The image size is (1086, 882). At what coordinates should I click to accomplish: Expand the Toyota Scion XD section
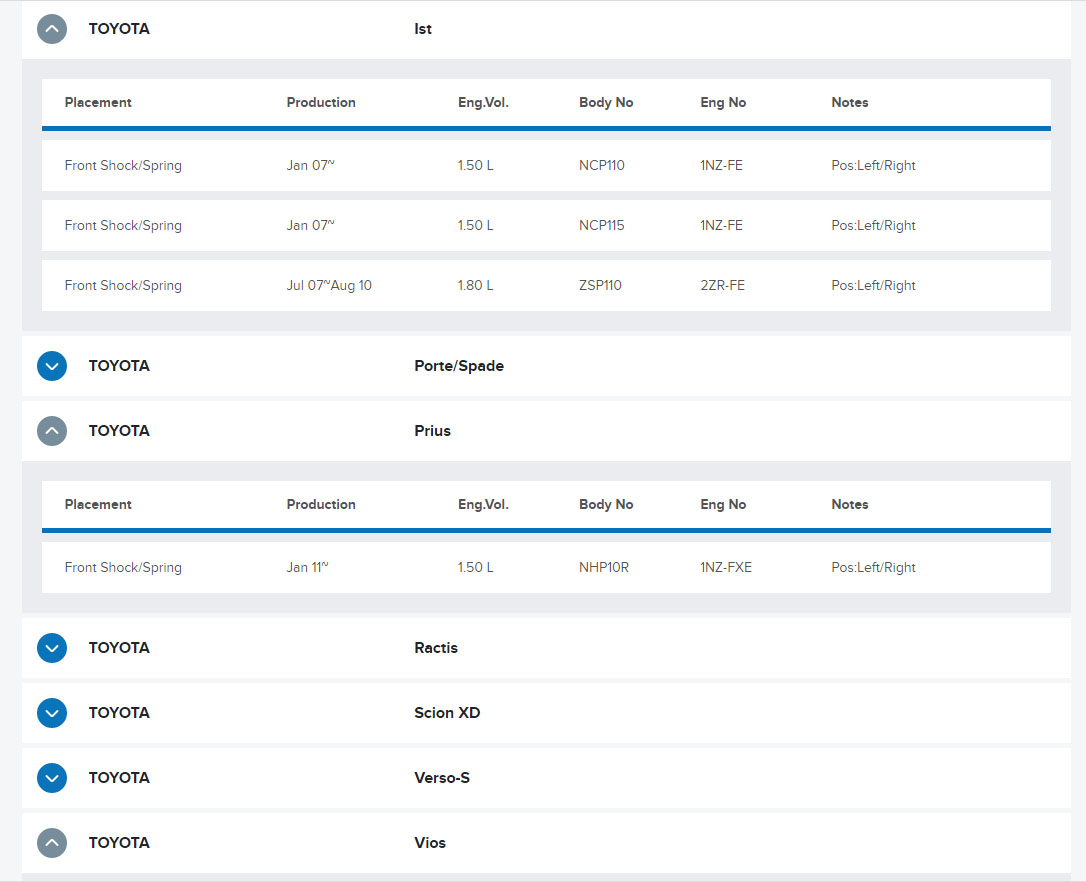pos(52,713)
